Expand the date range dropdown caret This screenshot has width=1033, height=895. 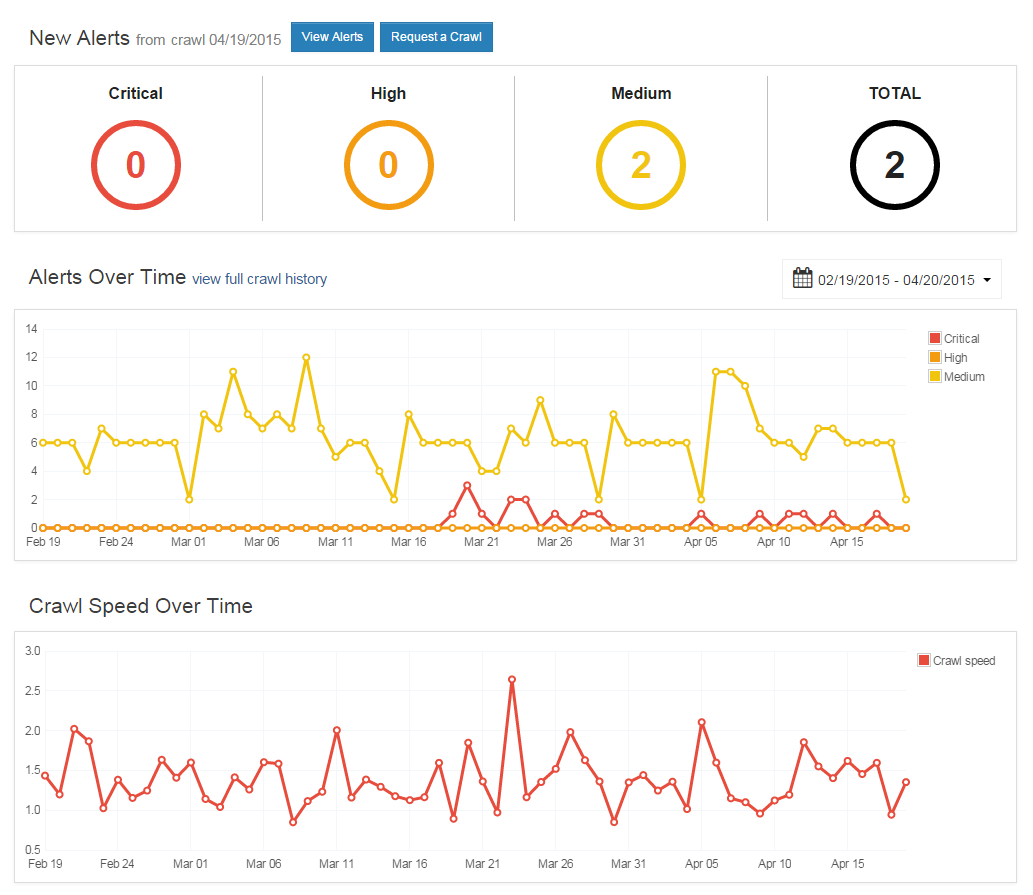(987, 280)
